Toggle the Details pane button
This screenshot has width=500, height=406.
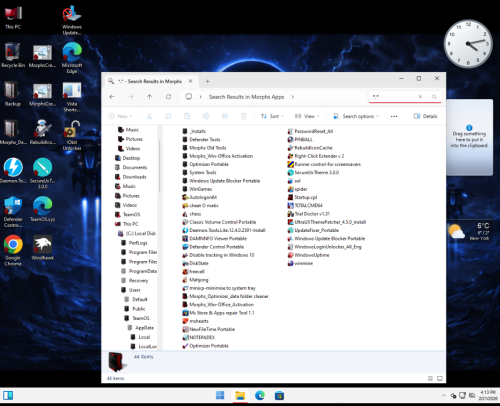[425, 116]
